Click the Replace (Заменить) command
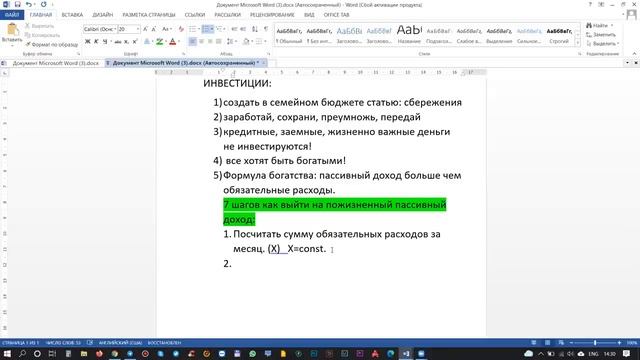The width and height of the screenshot is (640, 360). [x=600, y=35]
